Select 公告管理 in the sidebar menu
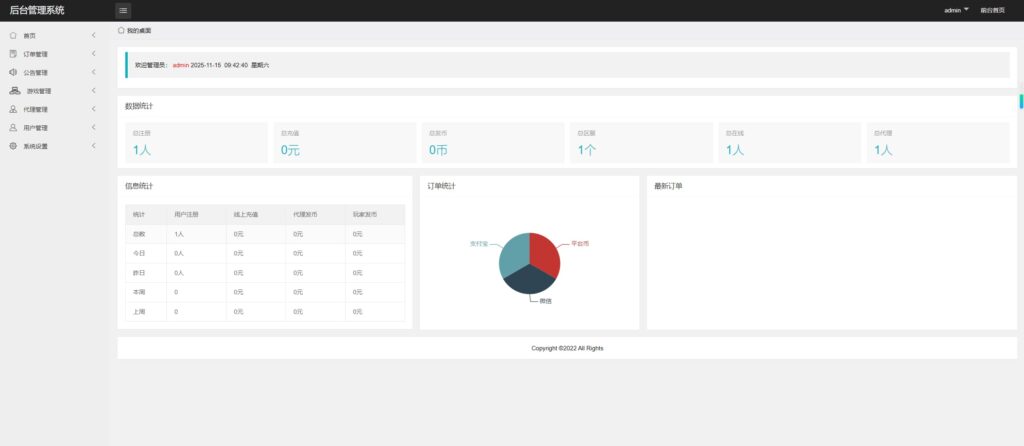The image size is (1024, 446). click(x=36, y=73)
